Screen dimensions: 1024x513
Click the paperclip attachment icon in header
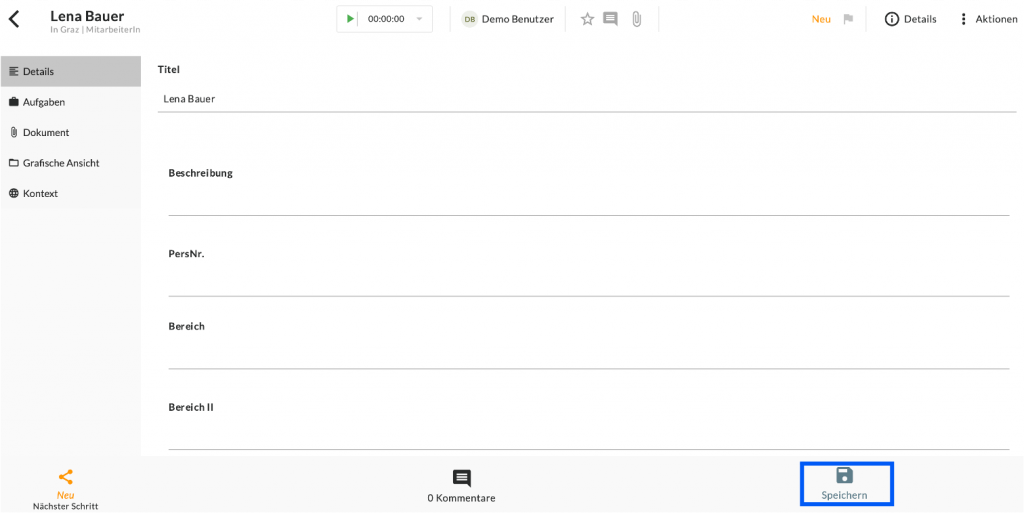click(x=636, y=19)
